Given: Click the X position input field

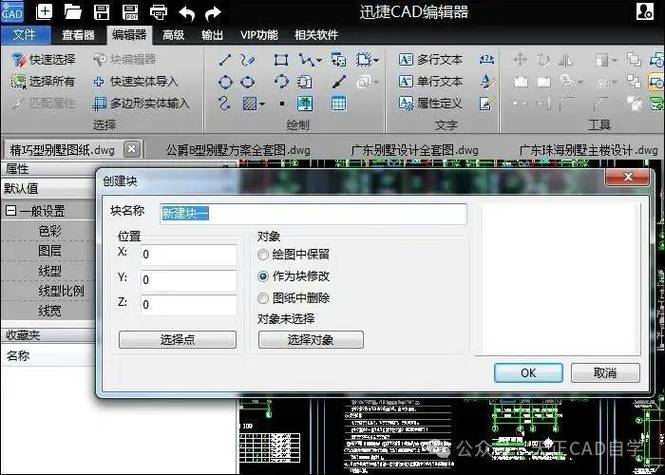Looking at the screenshot, I should click(189, 254).
